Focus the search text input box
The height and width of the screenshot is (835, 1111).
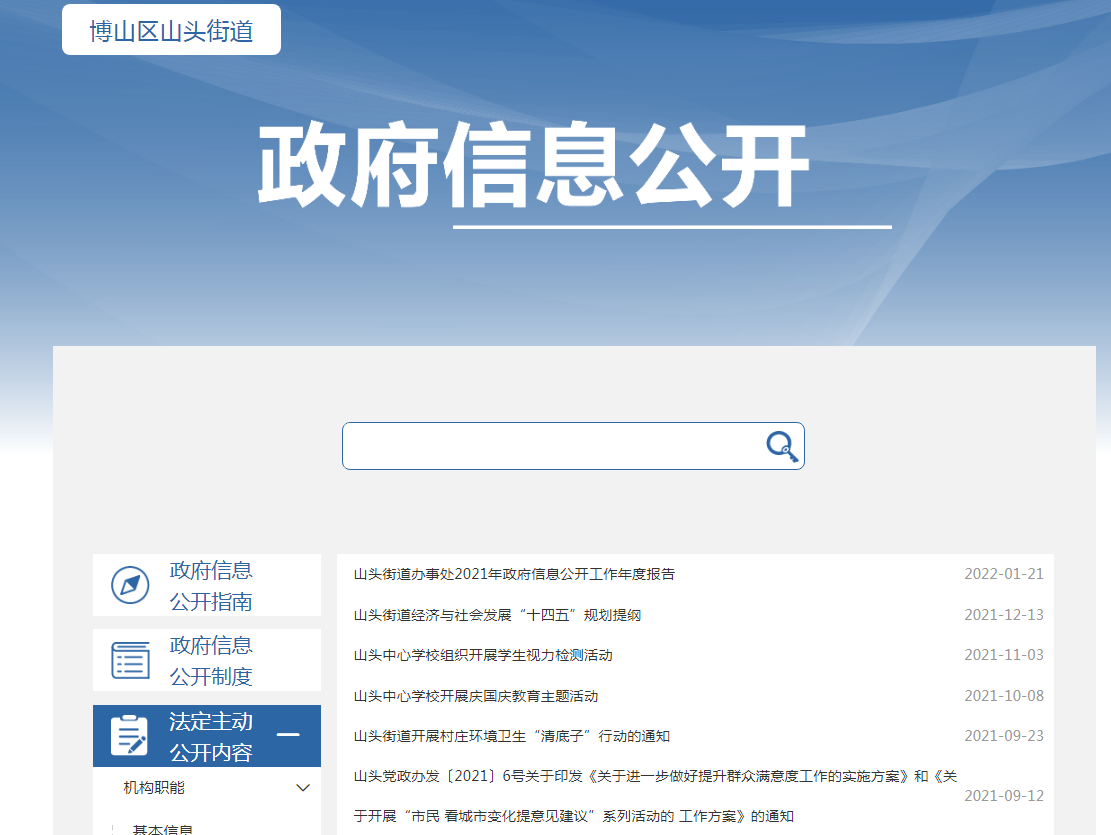click(550, 446)
